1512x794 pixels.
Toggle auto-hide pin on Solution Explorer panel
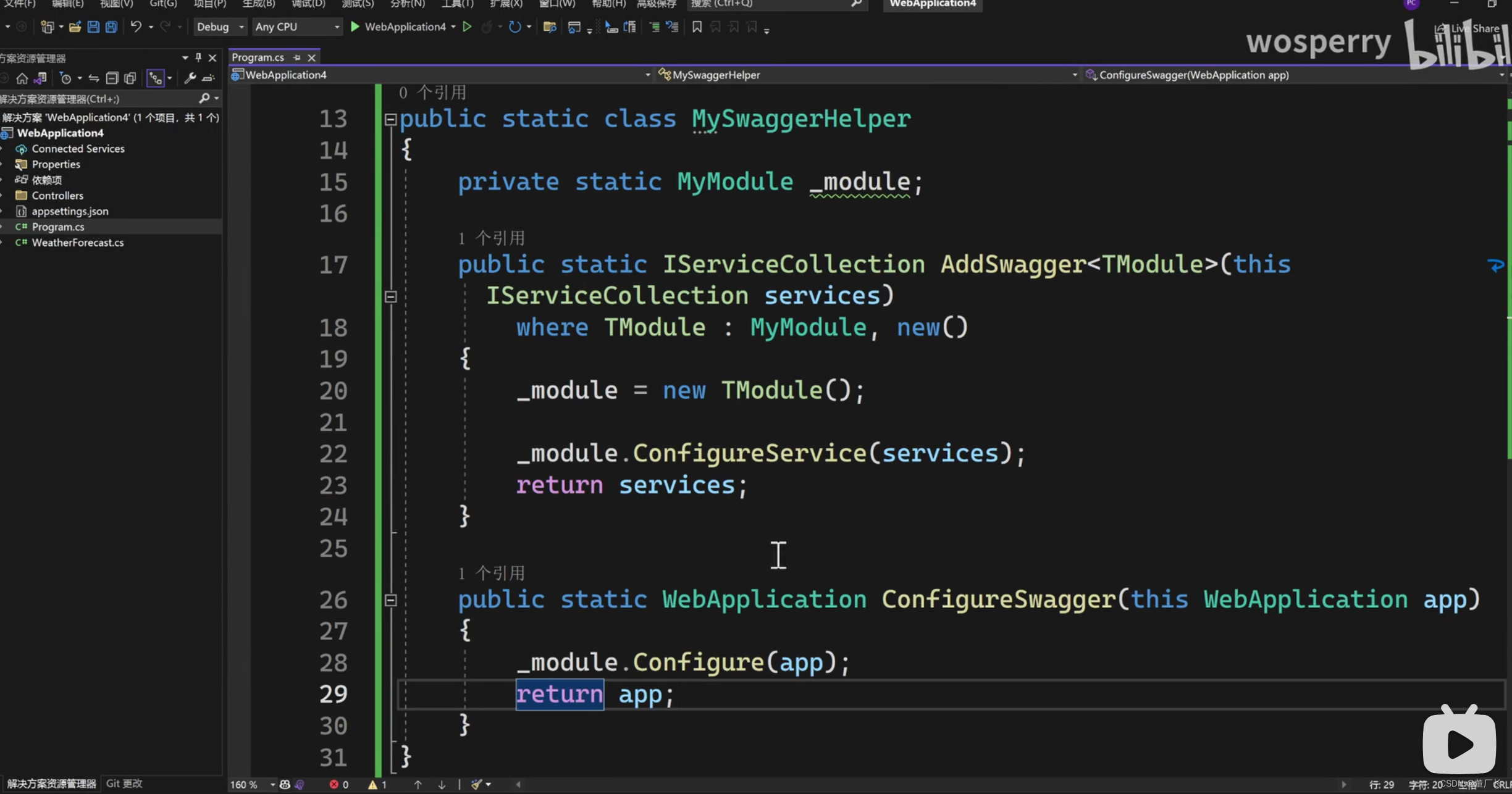(198, 57)
